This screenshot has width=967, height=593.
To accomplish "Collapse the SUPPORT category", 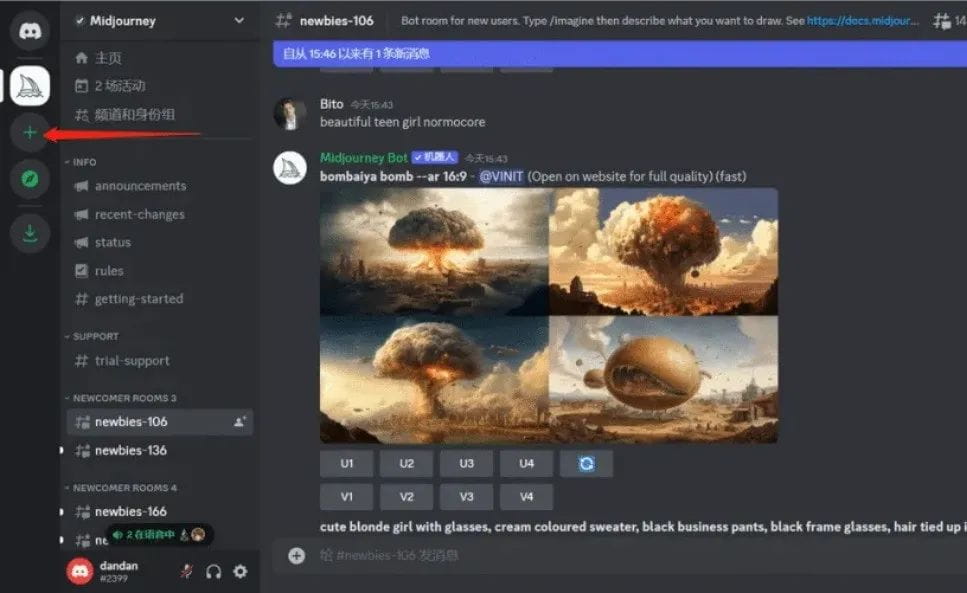I will 92,337.
